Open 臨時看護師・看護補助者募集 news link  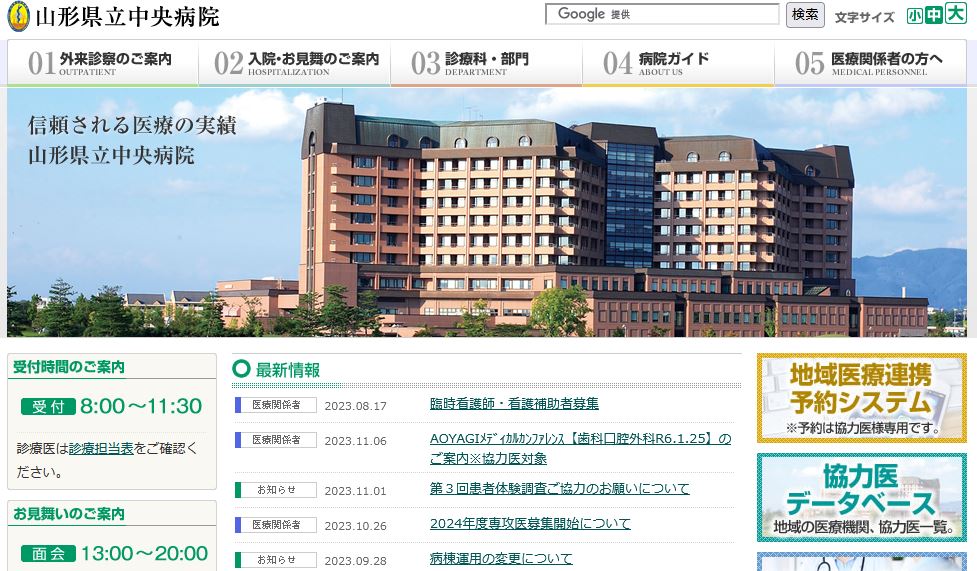[514, 404]
